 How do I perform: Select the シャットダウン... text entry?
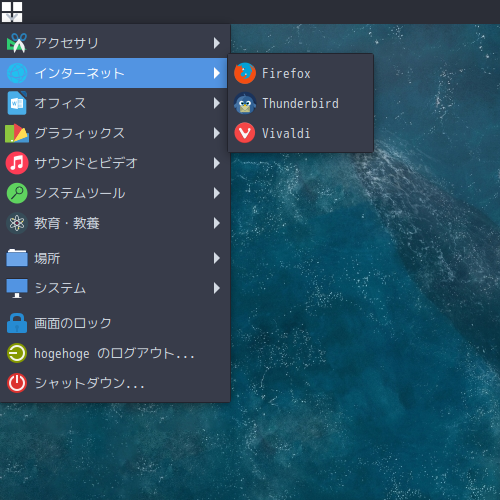(x=89, y=383)
